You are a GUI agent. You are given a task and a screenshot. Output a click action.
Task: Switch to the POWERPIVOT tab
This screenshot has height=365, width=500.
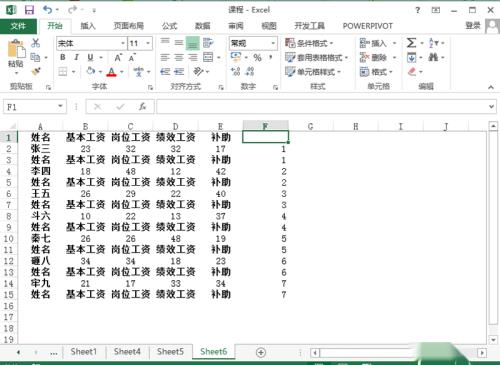pyautogui.click(x=368, y=26)
